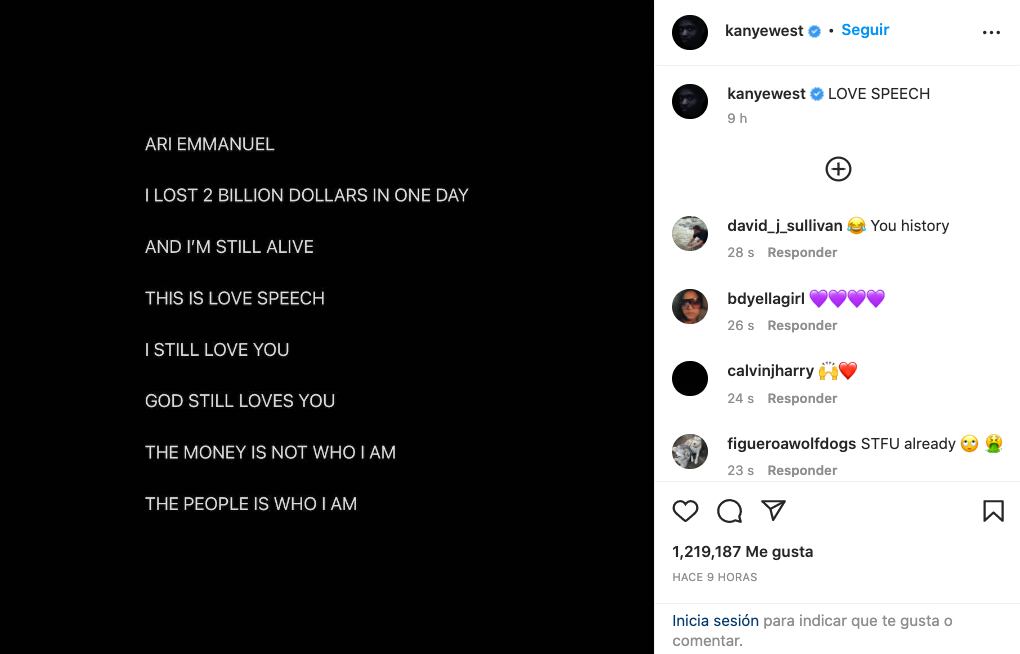Select the heart icon under the post

point(685,510)
